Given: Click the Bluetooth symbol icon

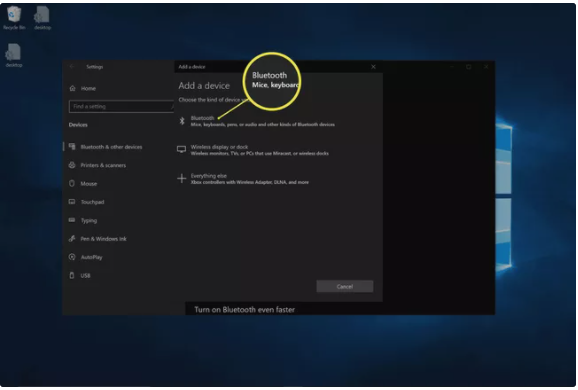Looking at the screenshot, I should (182, 121).
